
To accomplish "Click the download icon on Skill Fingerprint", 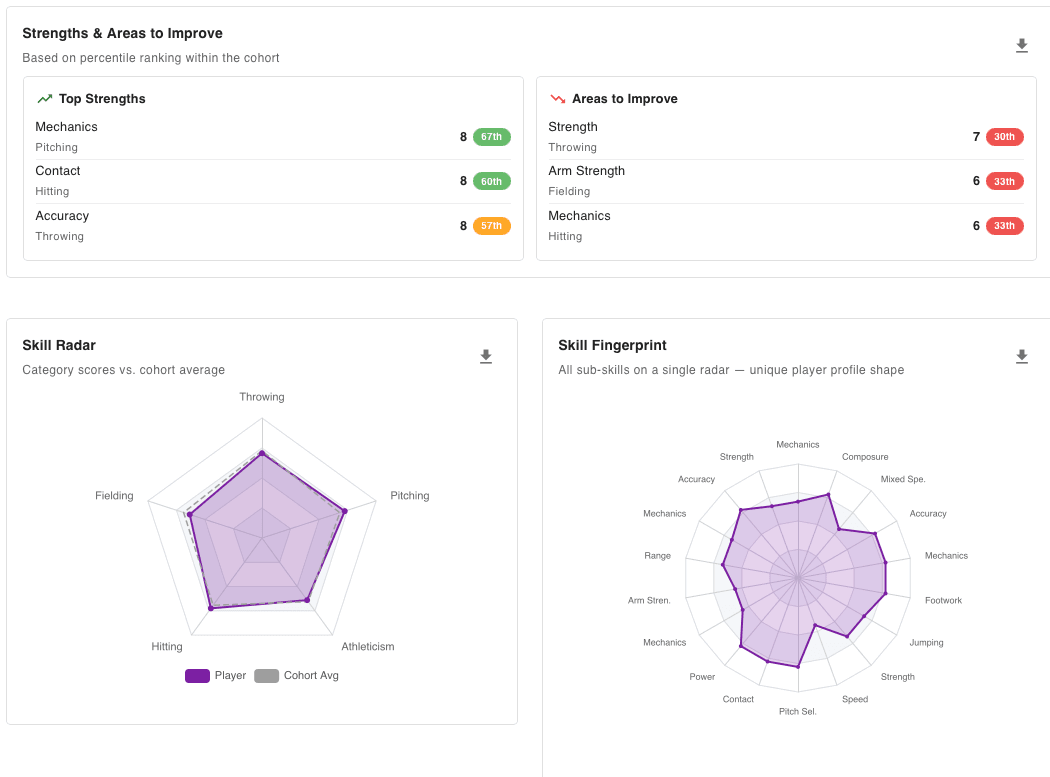I will click(x=1021, y=356).
